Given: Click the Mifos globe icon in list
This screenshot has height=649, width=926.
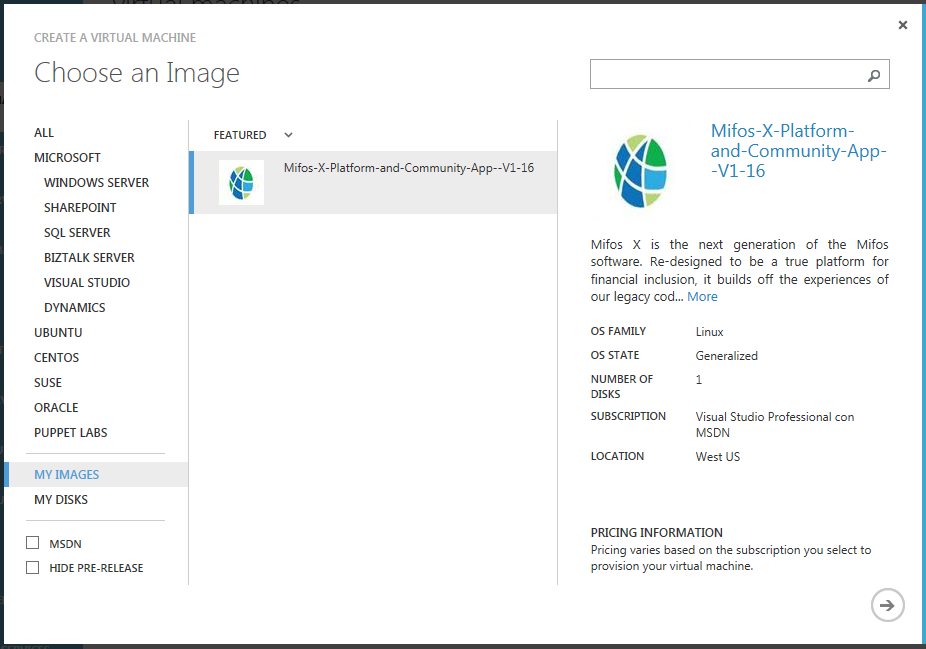Looking at the screenshot, I should pyautogui.click(x=241, y=182).
